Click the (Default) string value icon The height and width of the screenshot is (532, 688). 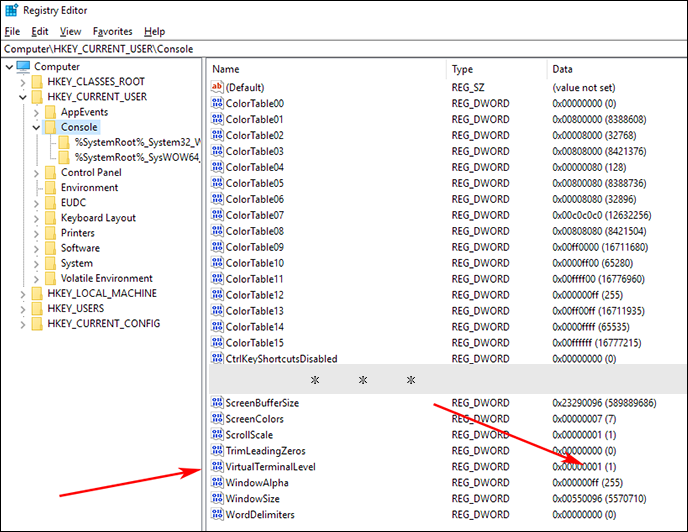217,87
